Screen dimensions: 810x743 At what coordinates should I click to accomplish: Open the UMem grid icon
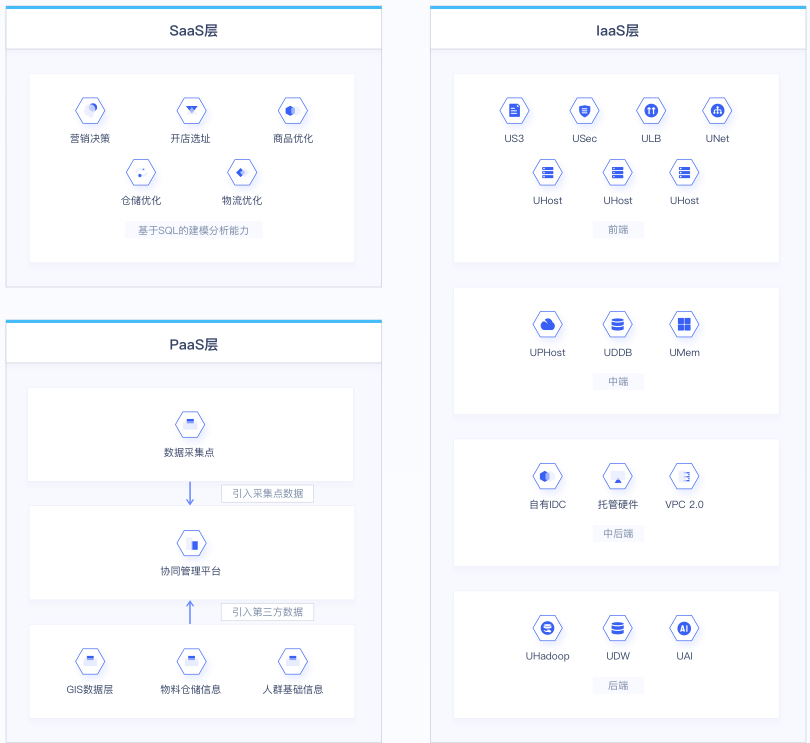(684, 324)
